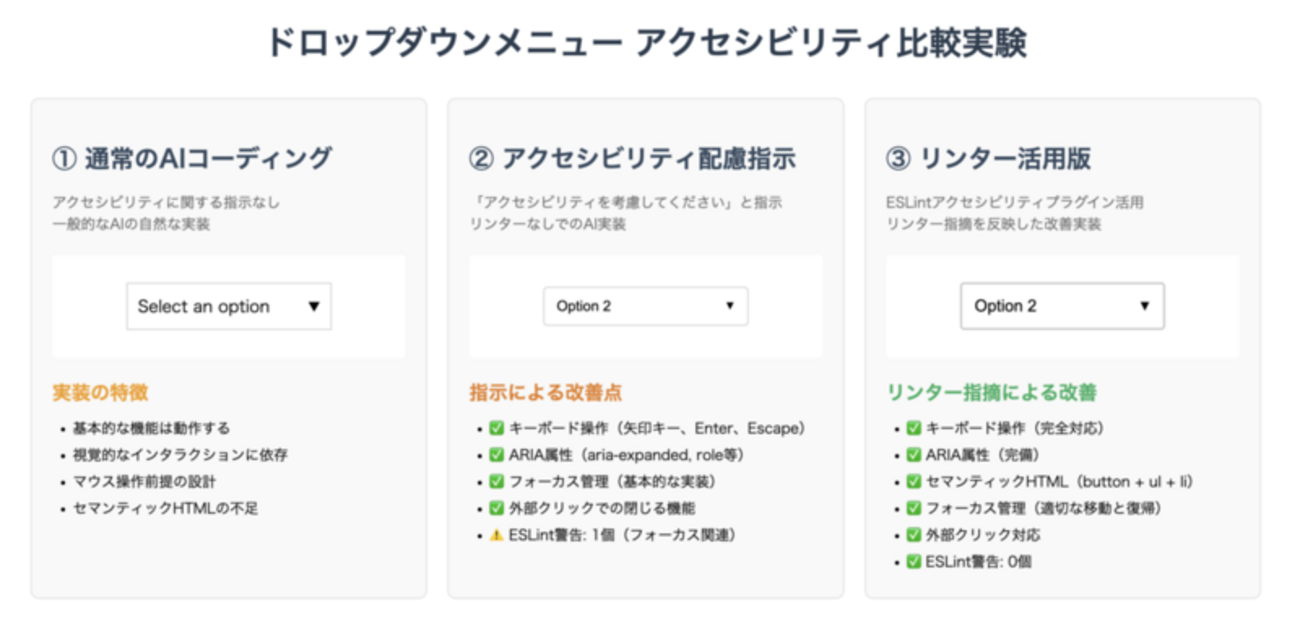This screenshot has height=626, width=1300.
Task: Click text 「アクセシビリティを考慮してください」と指示
Action: 626,202
